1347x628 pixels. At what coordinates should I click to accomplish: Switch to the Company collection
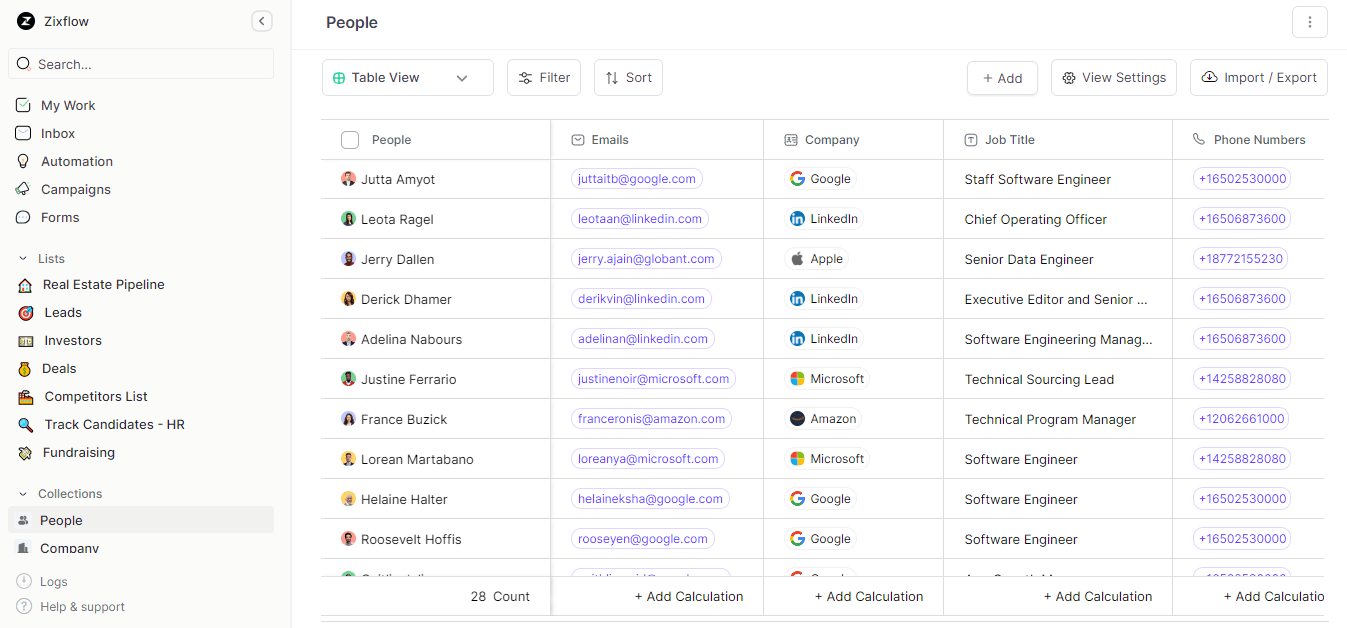69,548
